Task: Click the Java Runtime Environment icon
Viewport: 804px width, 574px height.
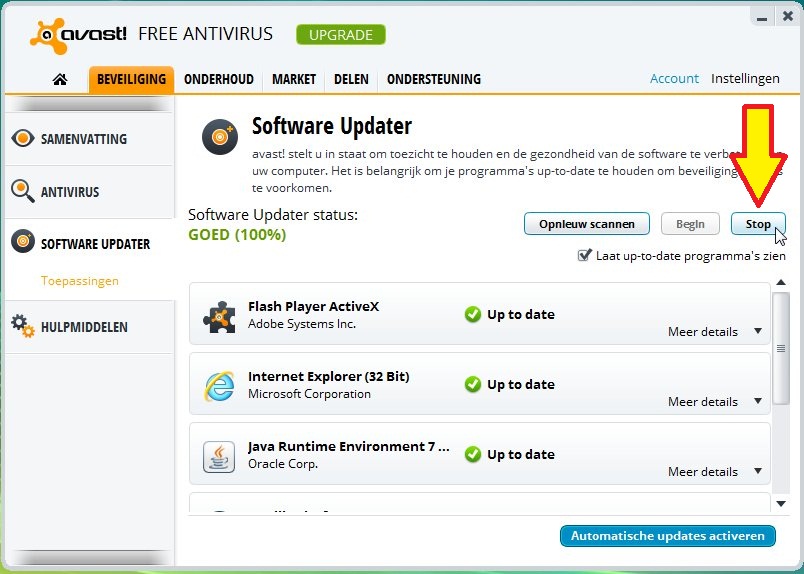Action: pyautogui.click(x=219, y=455)
